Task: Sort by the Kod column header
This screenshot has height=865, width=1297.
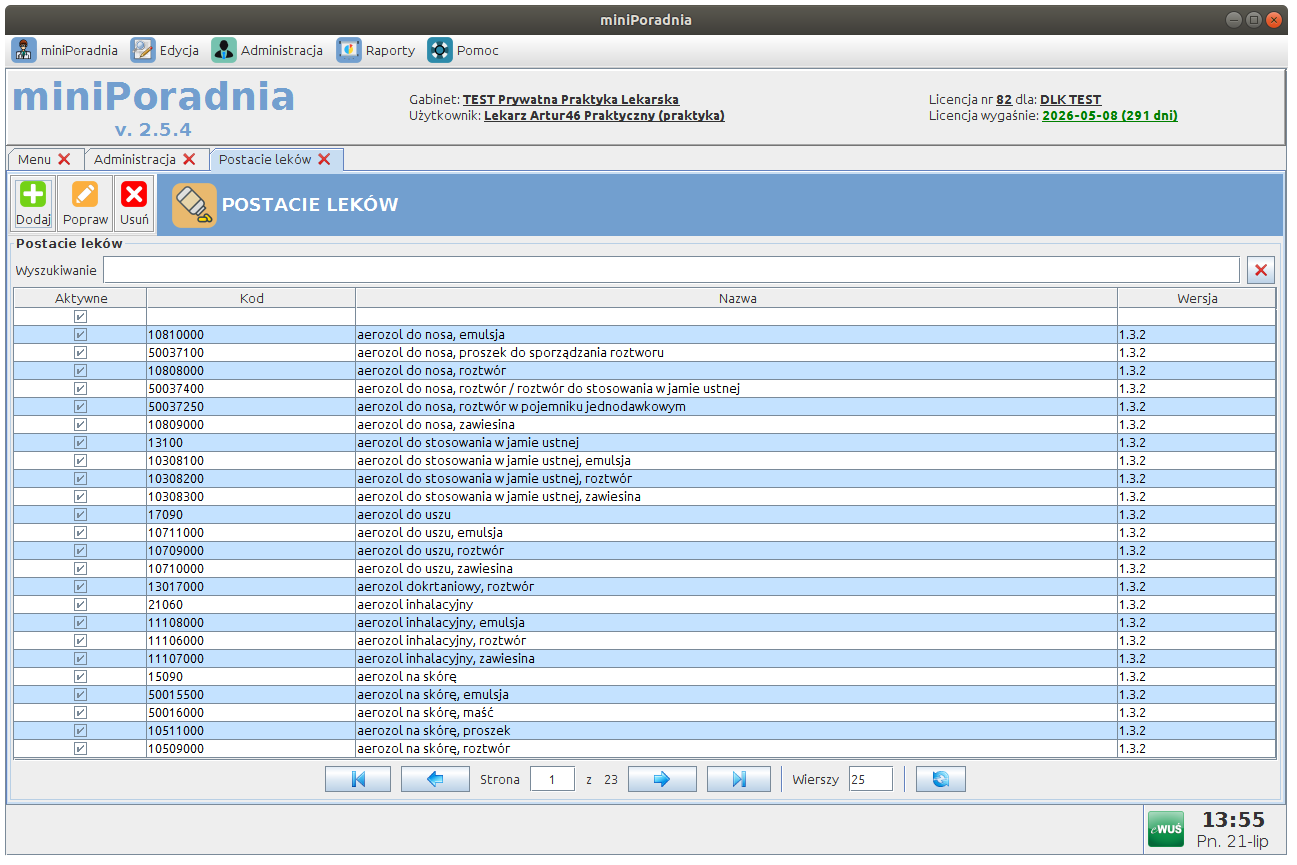Action: click(251, 298)
